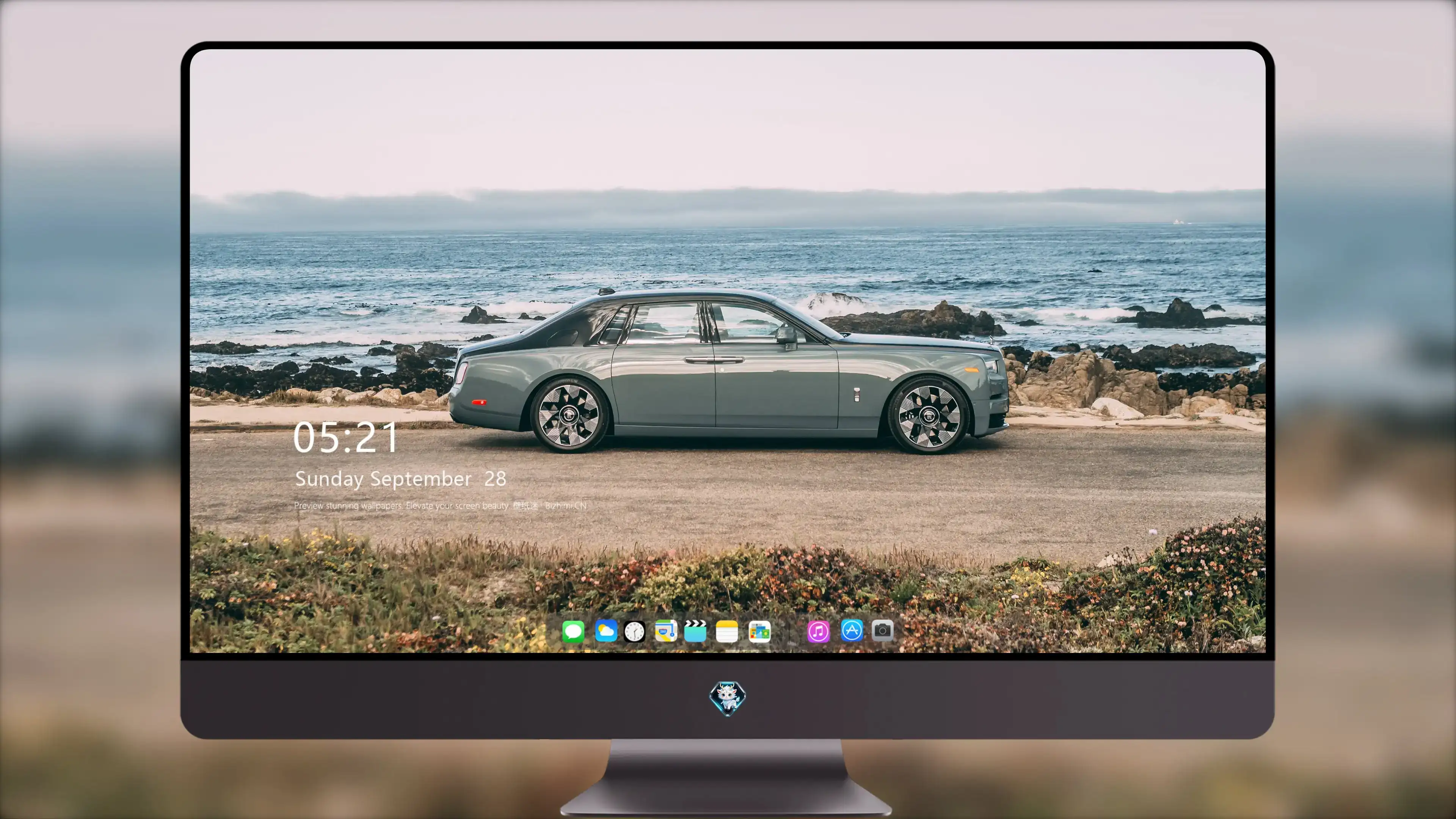Click the 05:21 clock display
The height and width of the screenshot is (819, 1456).
345,438
